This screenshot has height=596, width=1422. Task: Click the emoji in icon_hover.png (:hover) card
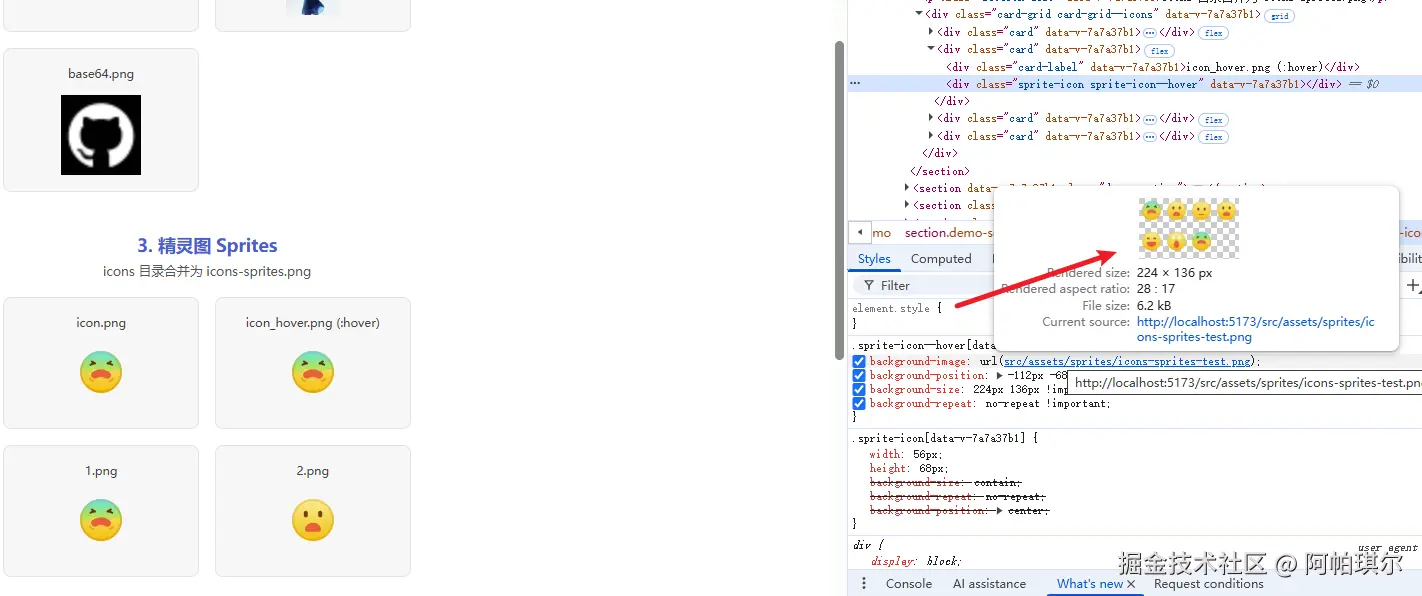pos(313,372)
